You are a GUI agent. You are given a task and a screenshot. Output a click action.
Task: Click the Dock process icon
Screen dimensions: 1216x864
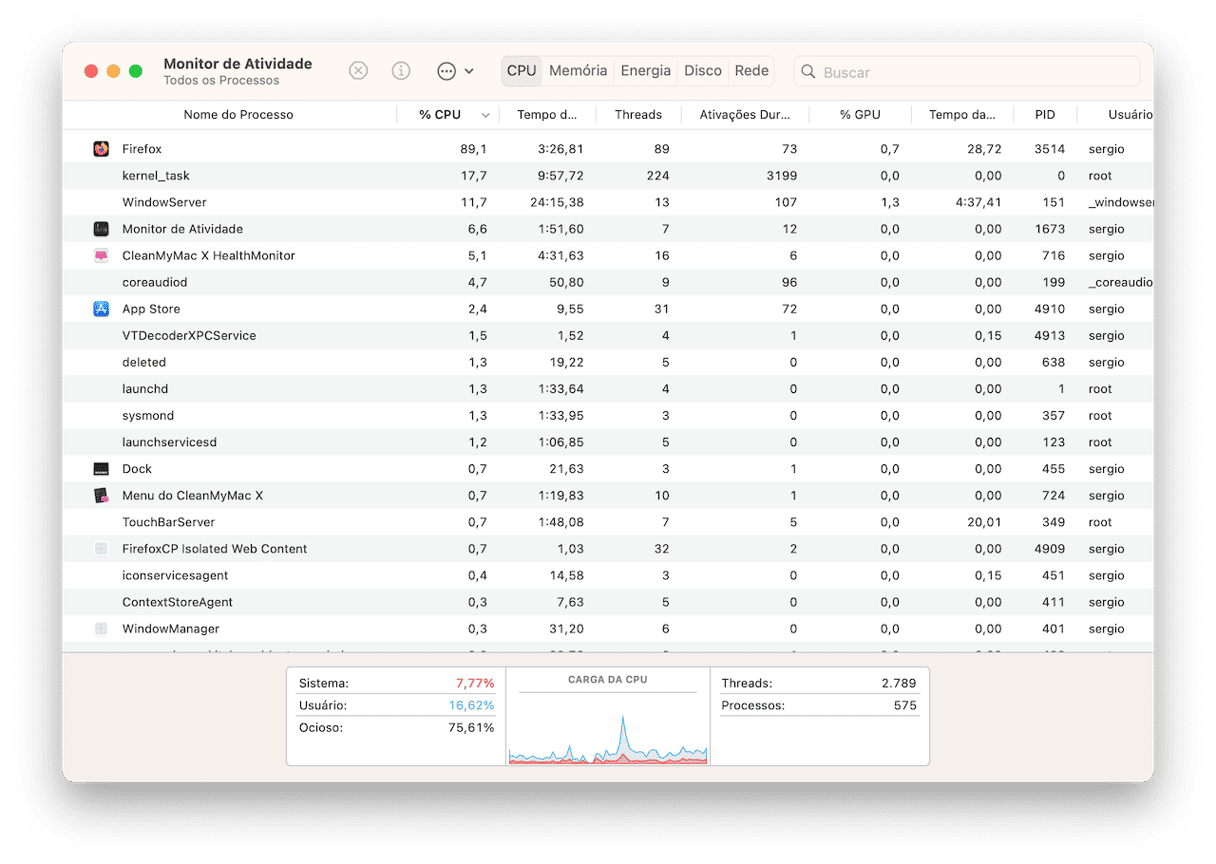tap(101, 469)
